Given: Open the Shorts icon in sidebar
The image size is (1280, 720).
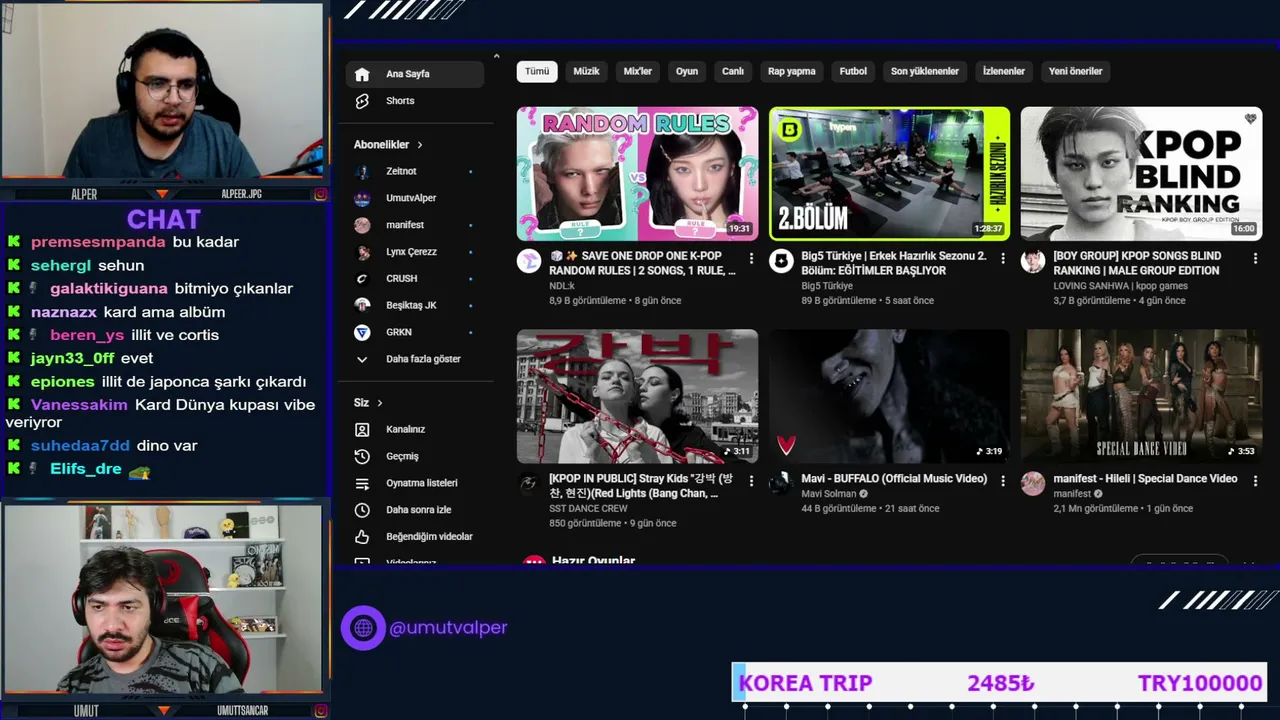Looking at the screenshot, I should tap(362, 101).
